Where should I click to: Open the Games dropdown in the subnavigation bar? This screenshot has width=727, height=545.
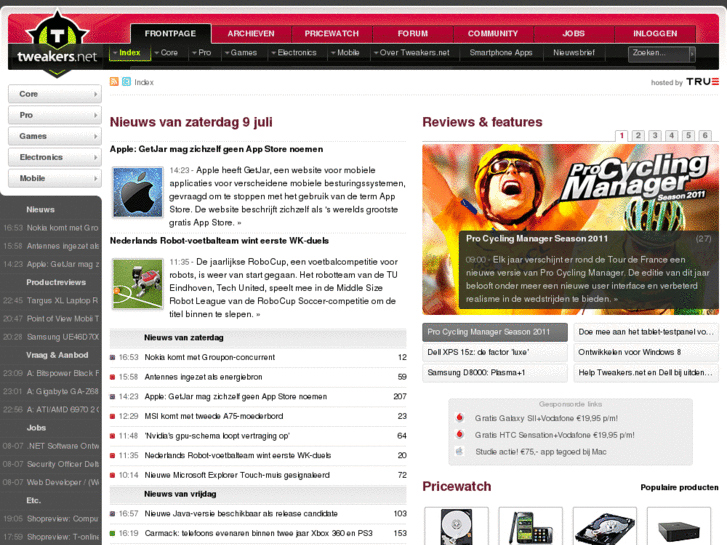(241, 52)
